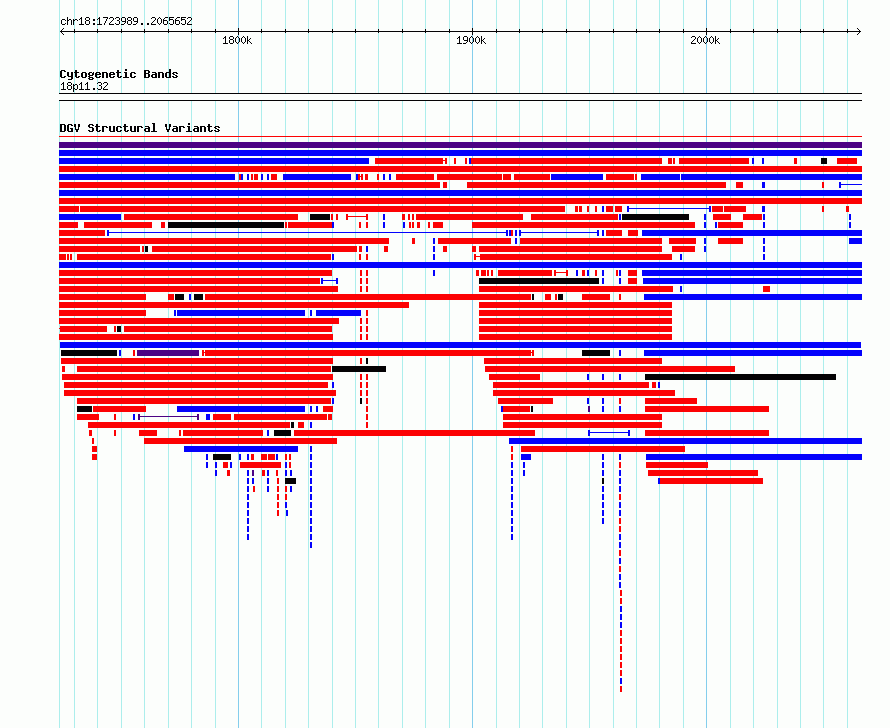The image size is (890, 728).
Task: Click the 1900k ruler label
Action: point(471,40)
